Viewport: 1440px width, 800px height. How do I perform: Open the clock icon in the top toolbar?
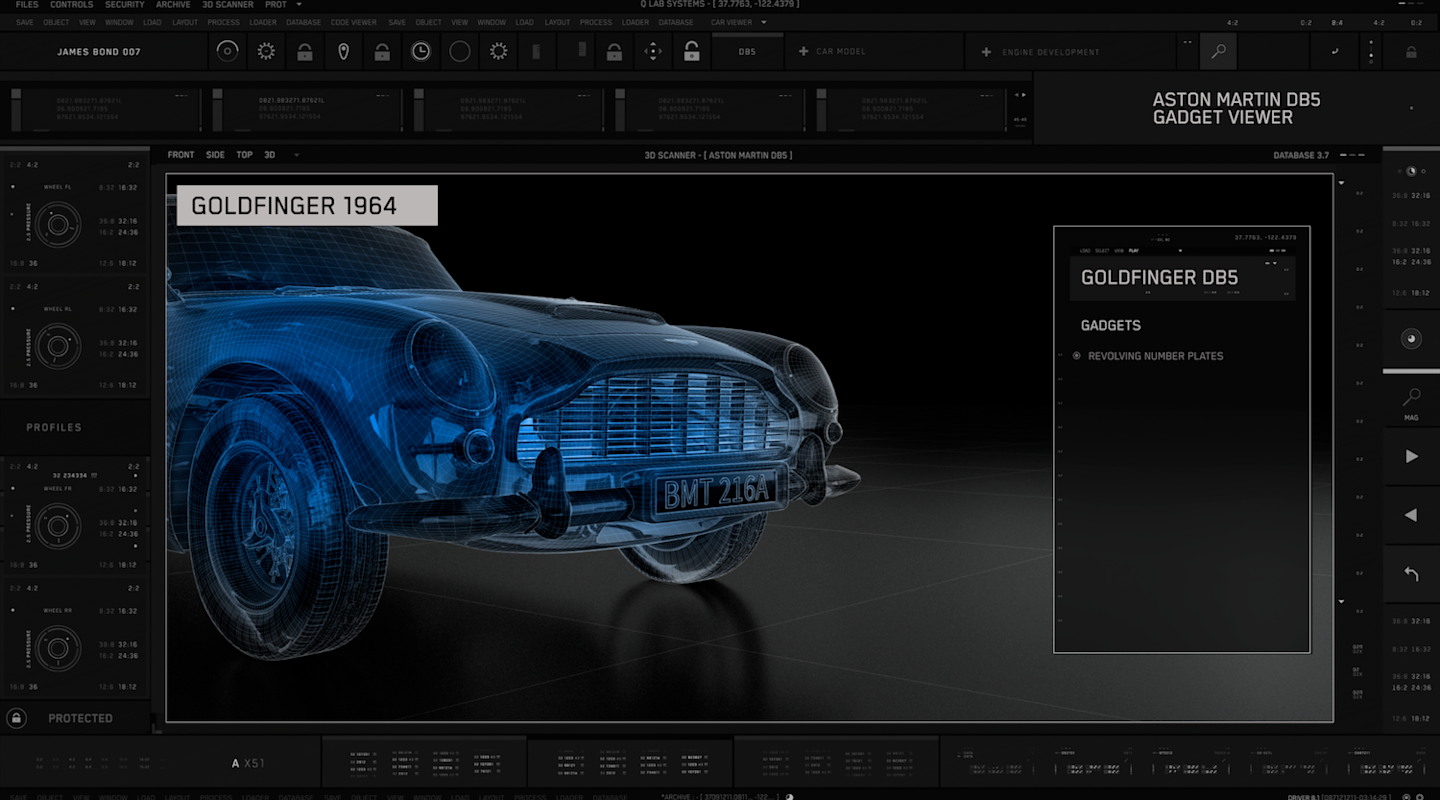coord(421,51)
